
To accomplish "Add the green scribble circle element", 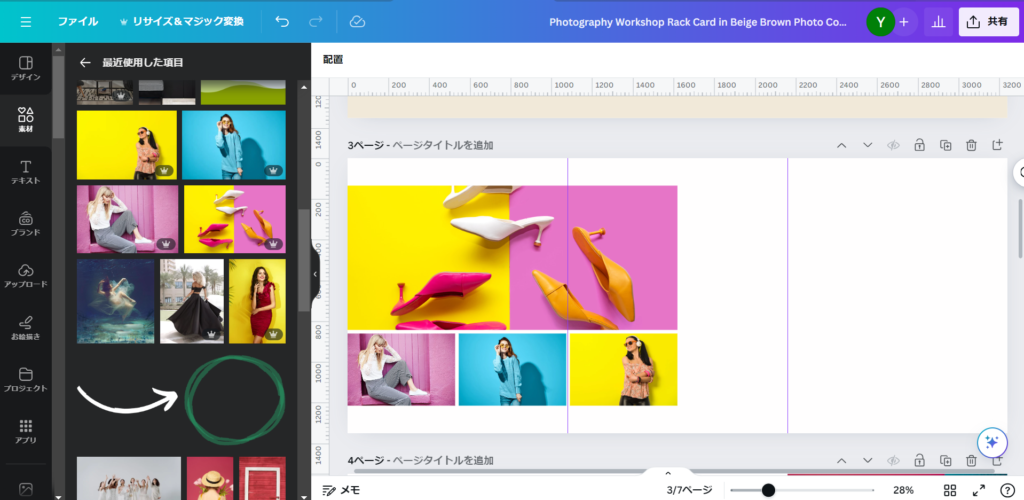I will point(235,400).
